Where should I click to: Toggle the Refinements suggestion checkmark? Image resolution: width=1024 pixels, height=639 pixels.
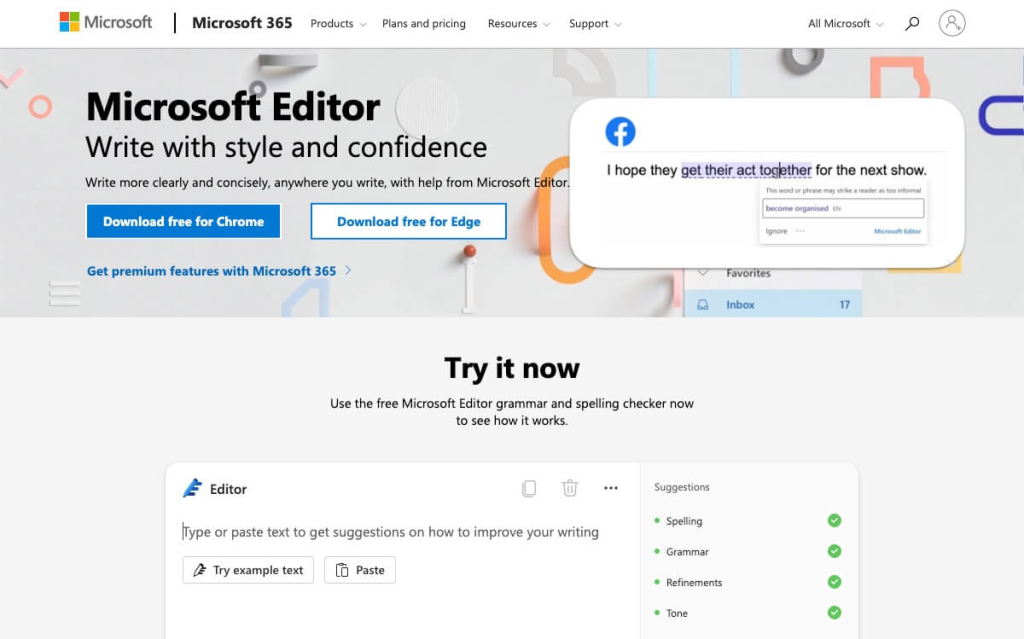pos(834,582)
